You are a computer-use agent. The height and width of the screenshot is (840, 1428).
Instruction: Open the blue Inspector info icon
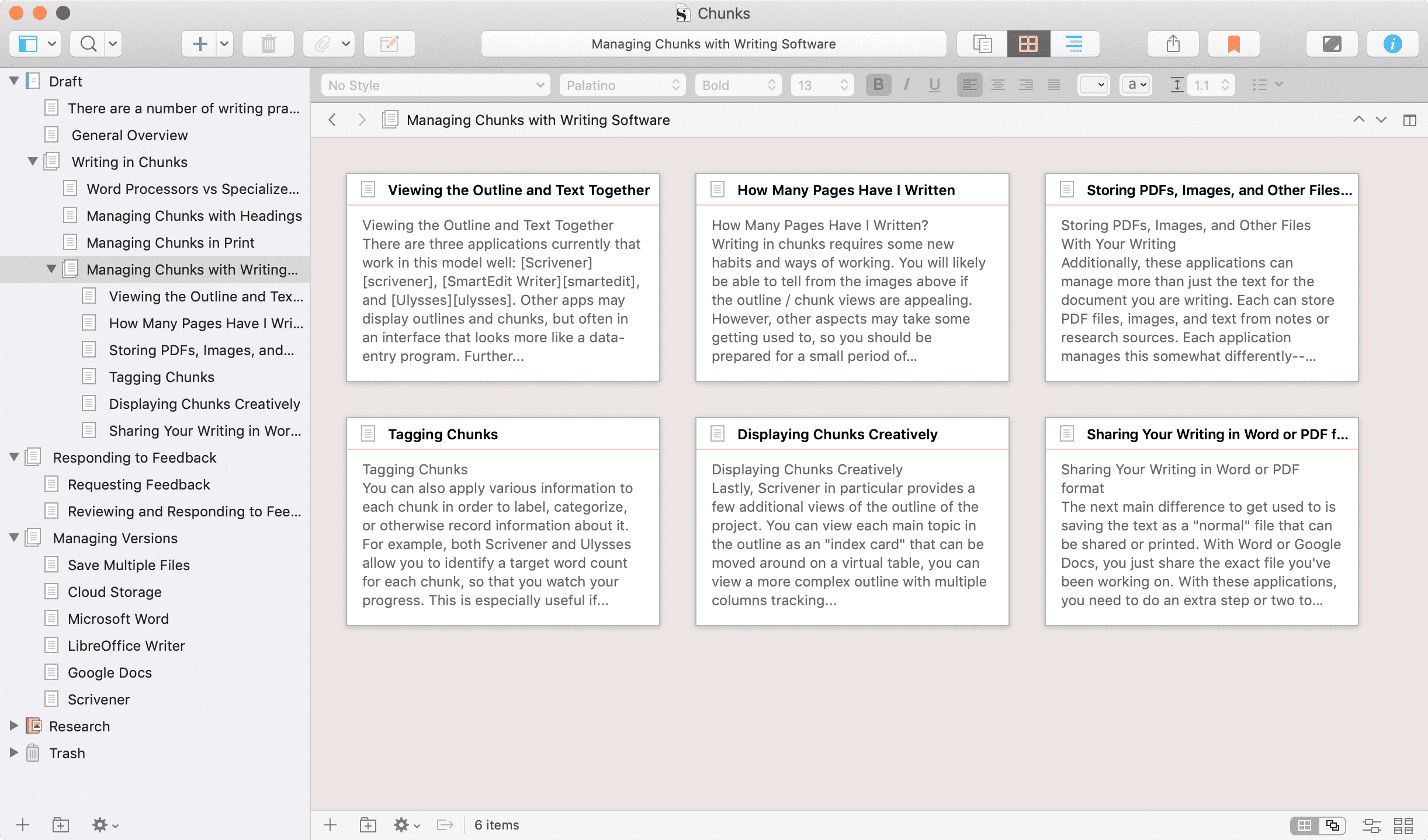(1392, 44)
